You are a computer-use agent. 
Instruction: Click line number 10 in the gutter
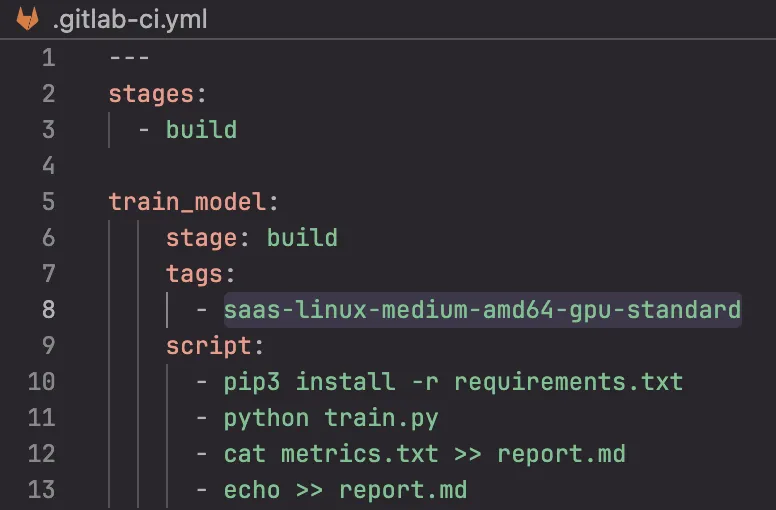(x=42, y=381)
